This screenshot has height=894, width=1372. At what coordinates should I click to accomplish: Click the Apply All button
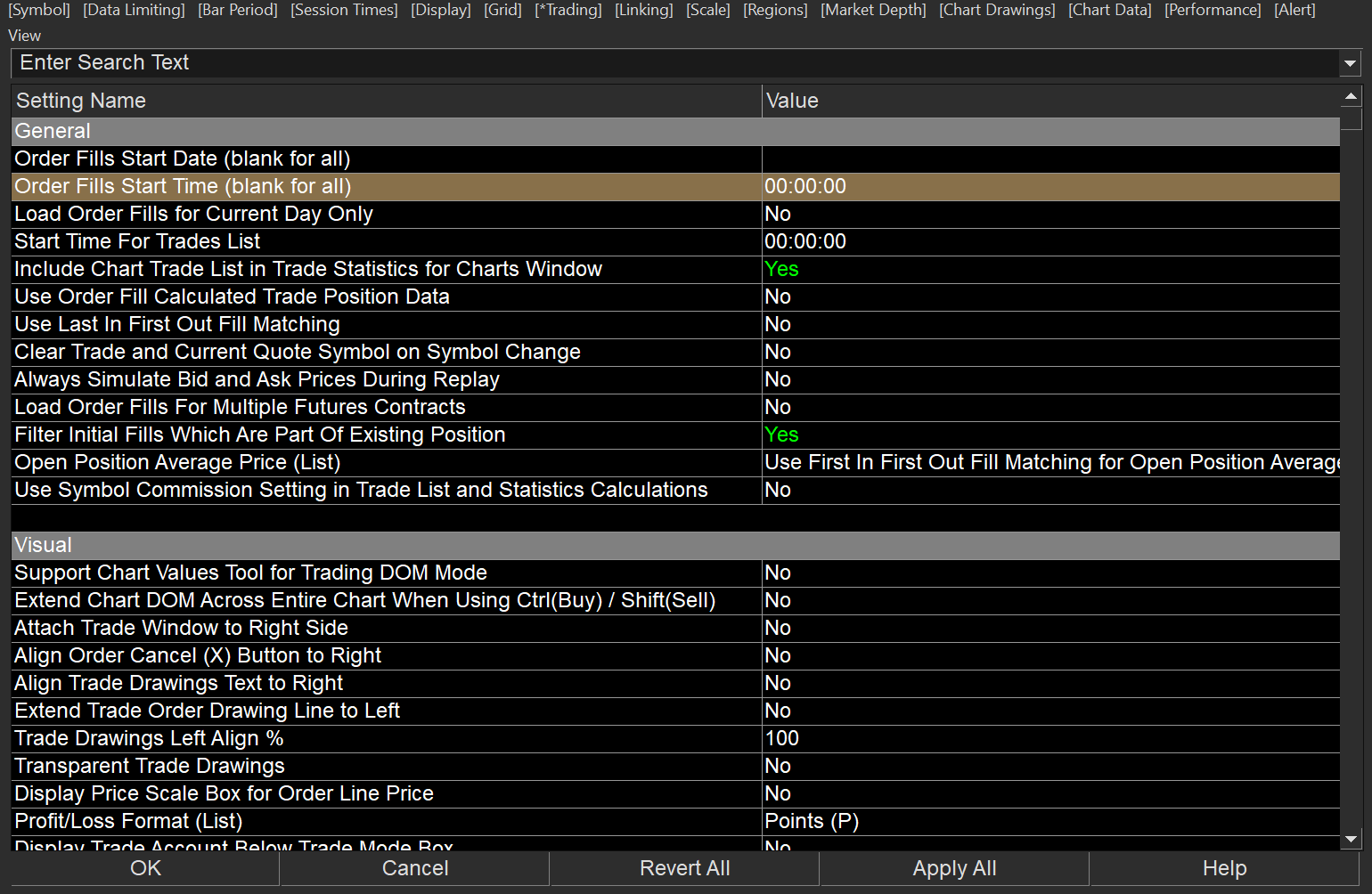(x=955, y=868)
